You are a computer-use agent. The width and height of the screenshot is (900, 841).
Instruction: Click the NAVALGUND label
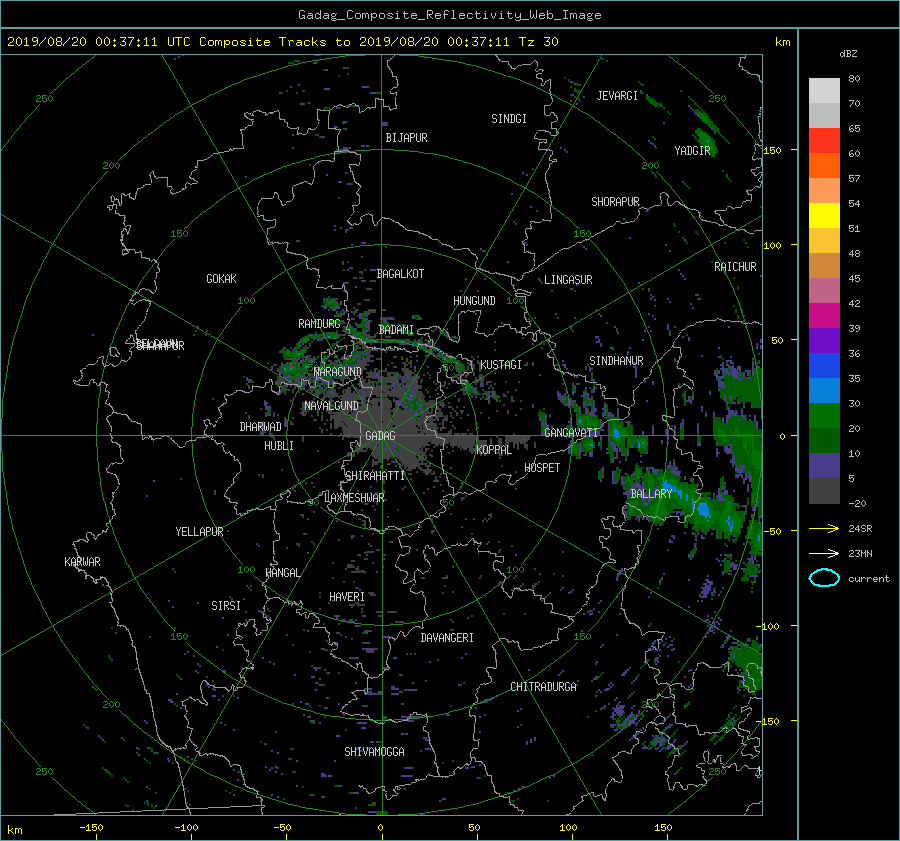(331, 406)
